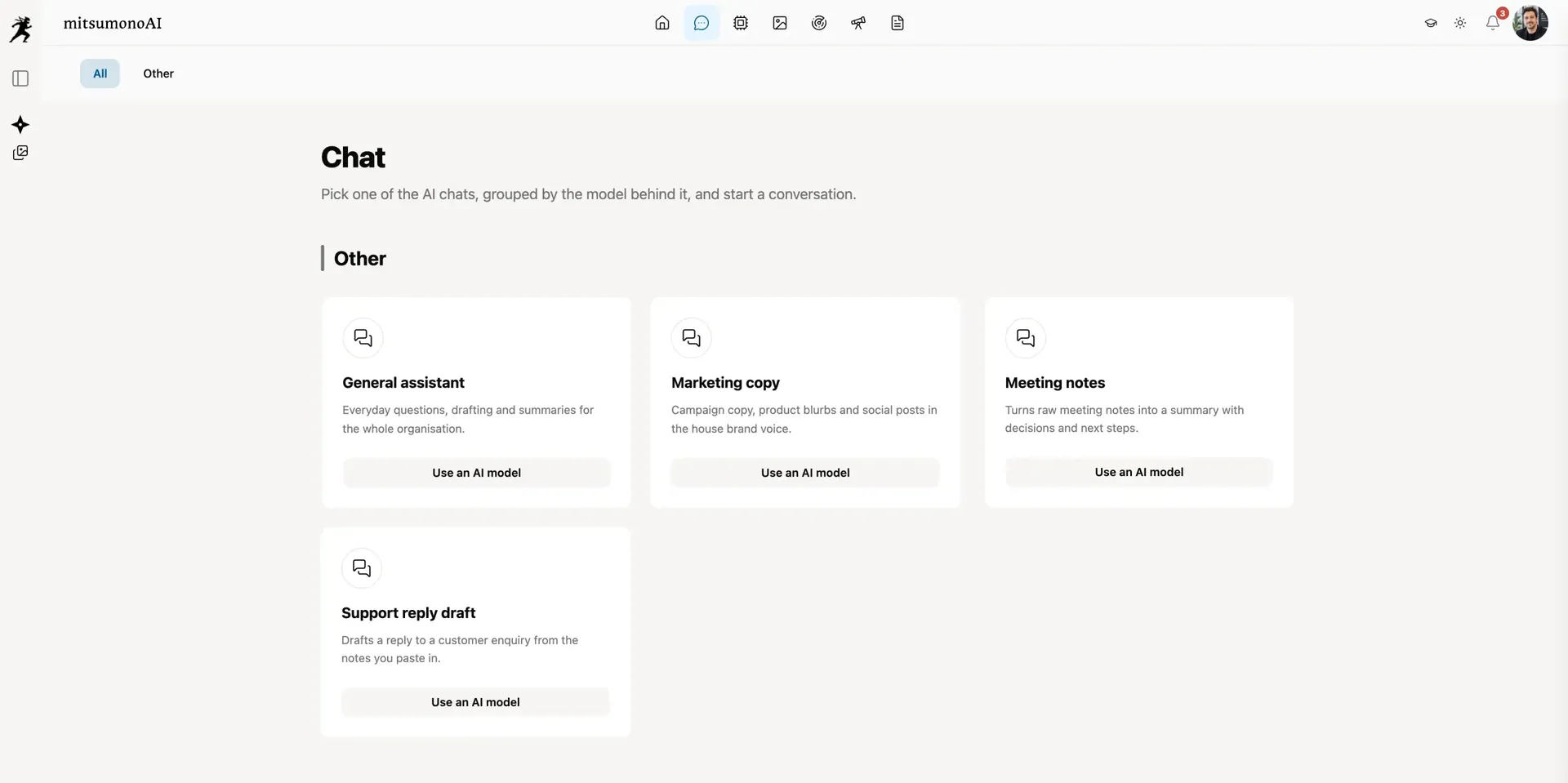Click the Meeting notes chat icon
Viewport: 1568px width, 783px height.
point(1026,338)
